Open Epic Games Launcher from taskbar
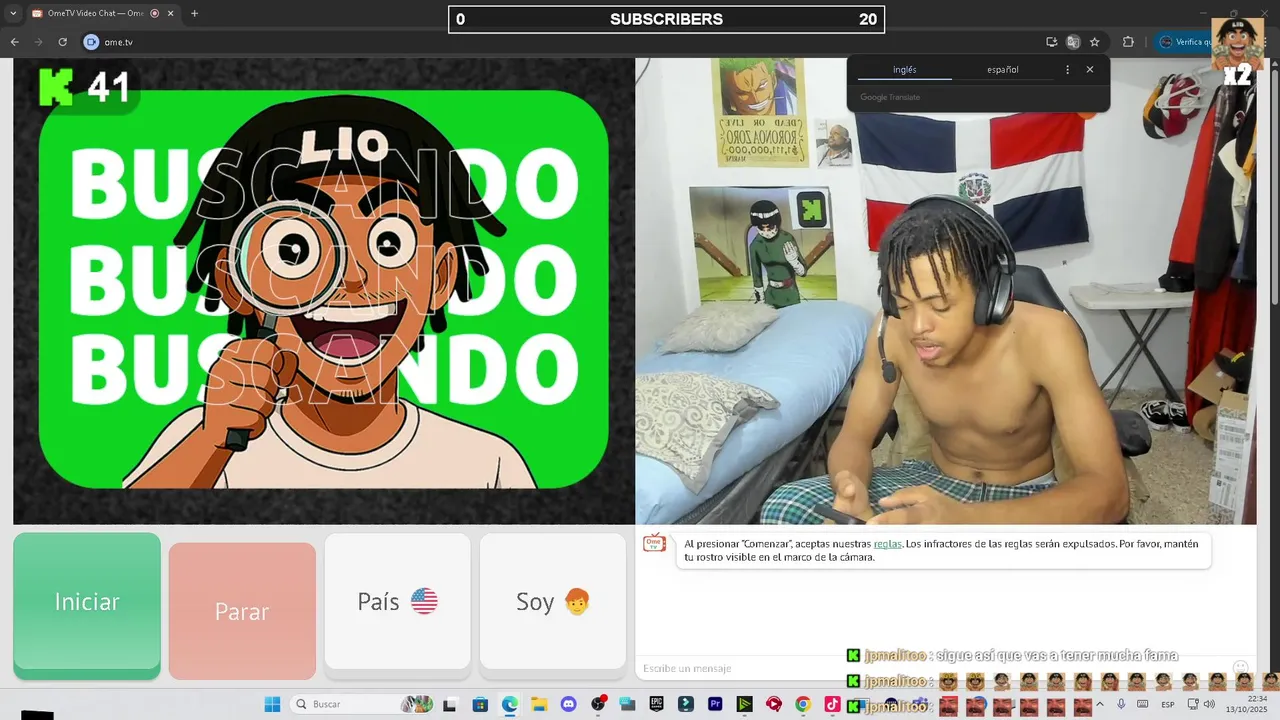Image resolution: width=1280 pixels, height=720 pixels. [x=656, y=704]
